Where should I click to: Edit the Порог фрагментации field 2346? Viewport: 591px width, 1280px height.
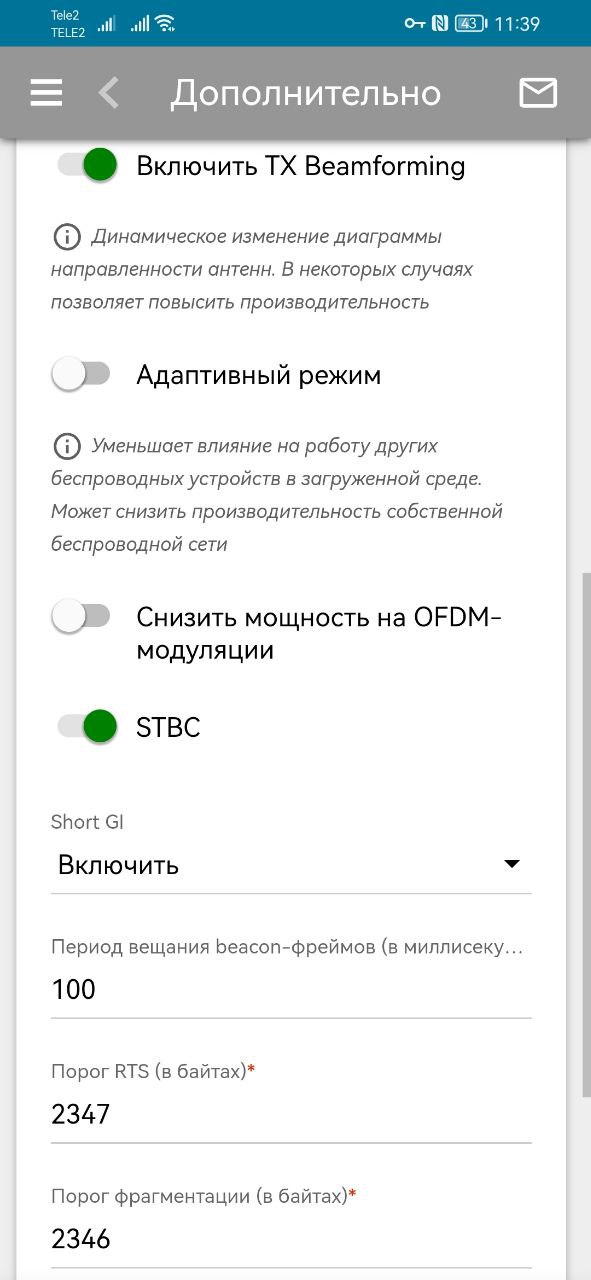[x=291, y=1239]
